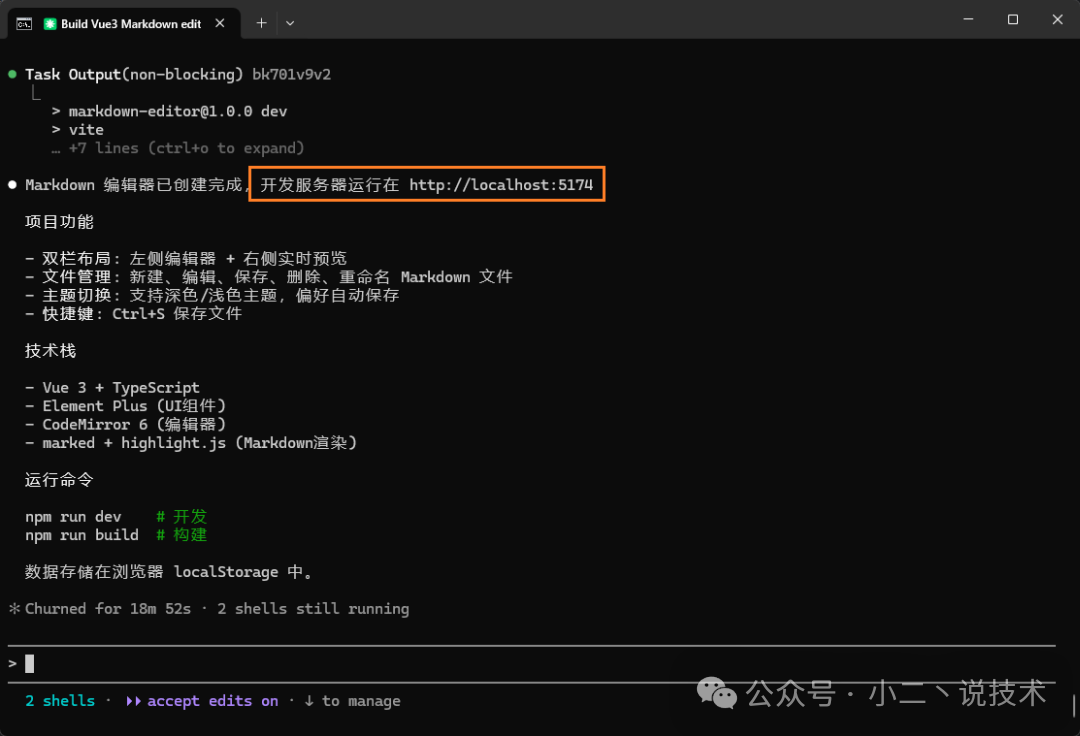1080x736 pixels.
Task: Click the http://localhost:5174 URL
Action: 501,185
